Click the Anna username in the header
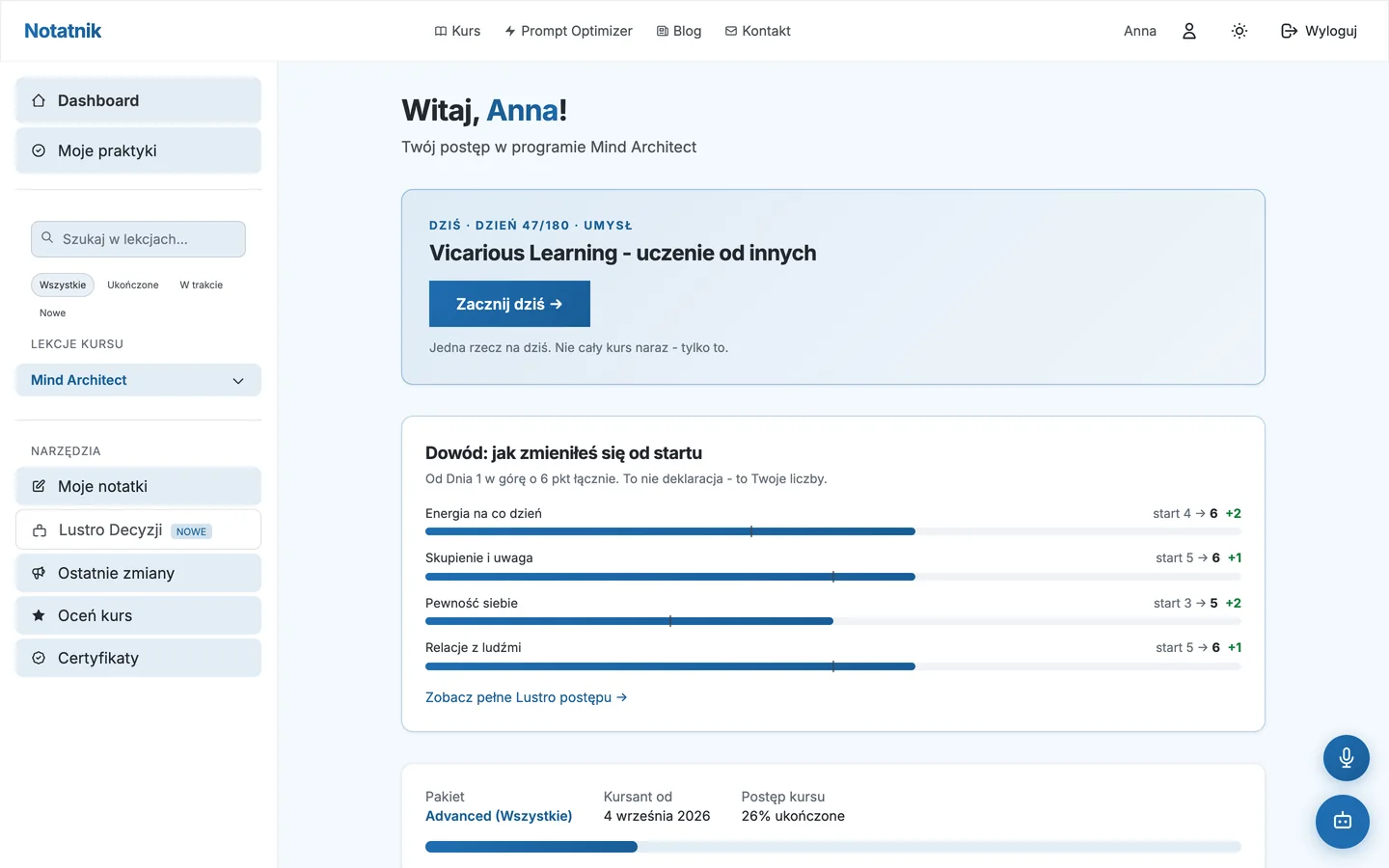This screenshot has height=868, width=1389. tap(1140, 31)
